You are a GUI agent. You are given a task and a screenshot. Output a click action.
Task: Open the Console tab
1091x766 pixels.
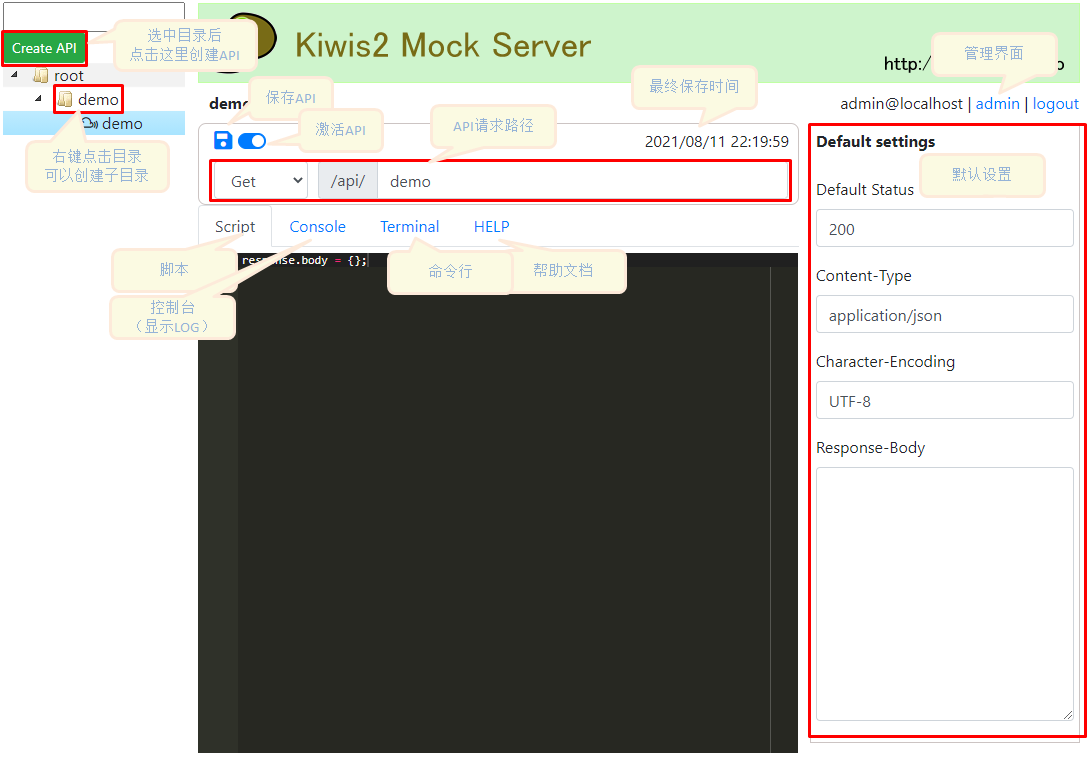pyautogui.click(x=317, y=227)
